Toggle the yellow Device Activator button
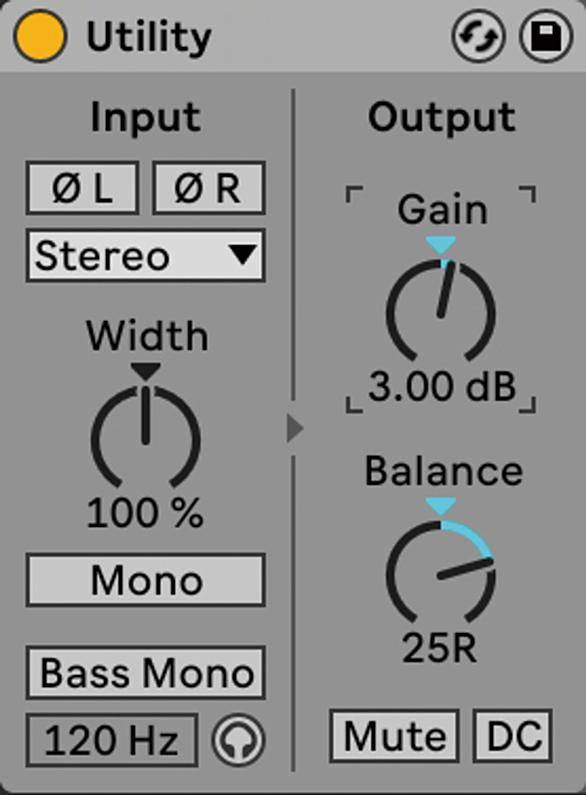The height and width of the screenshot is (795, 586). pos(40,36)
